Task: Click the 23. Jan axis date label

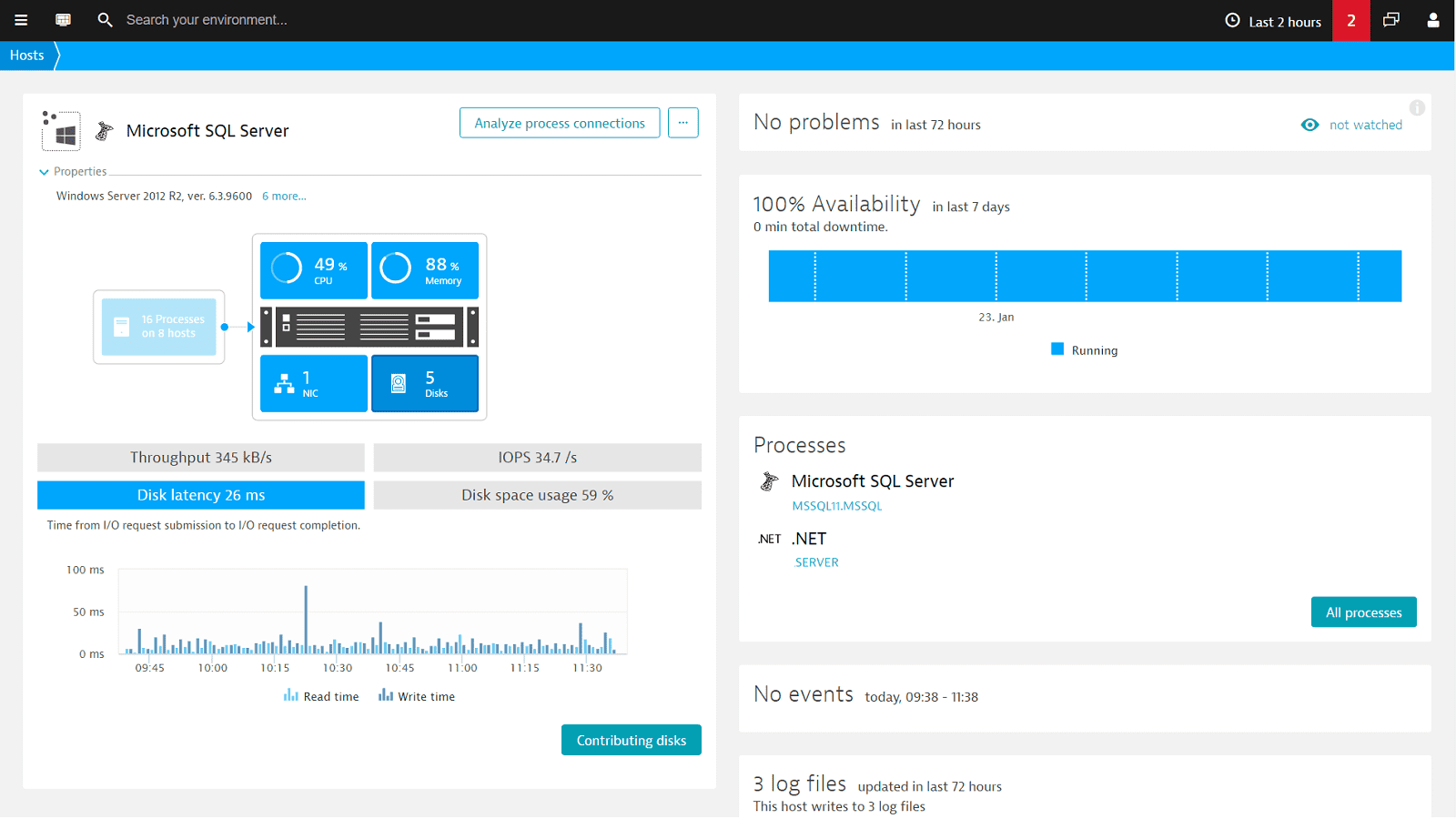Action: point(996,317)
